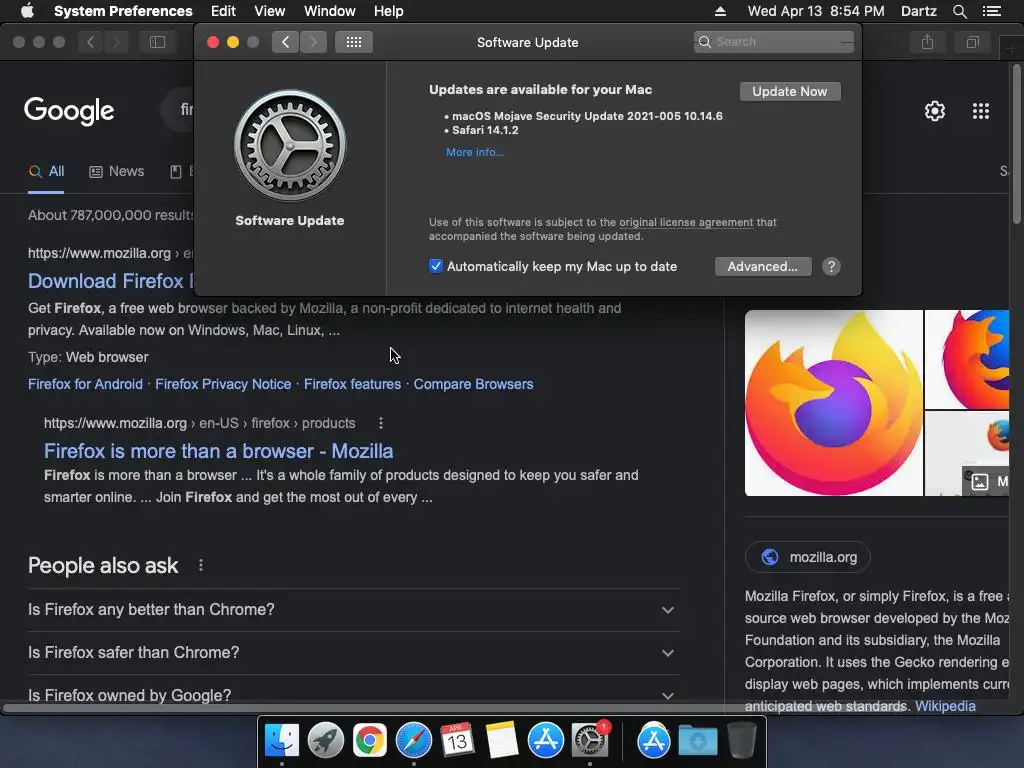Open the Firefox features link

pyautogui.click(x=352, y=384)
